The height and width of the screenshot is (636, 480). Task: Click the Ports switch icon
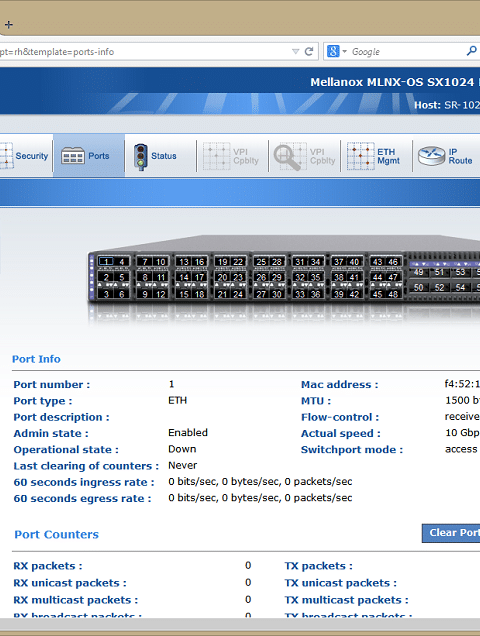(73, 156)
